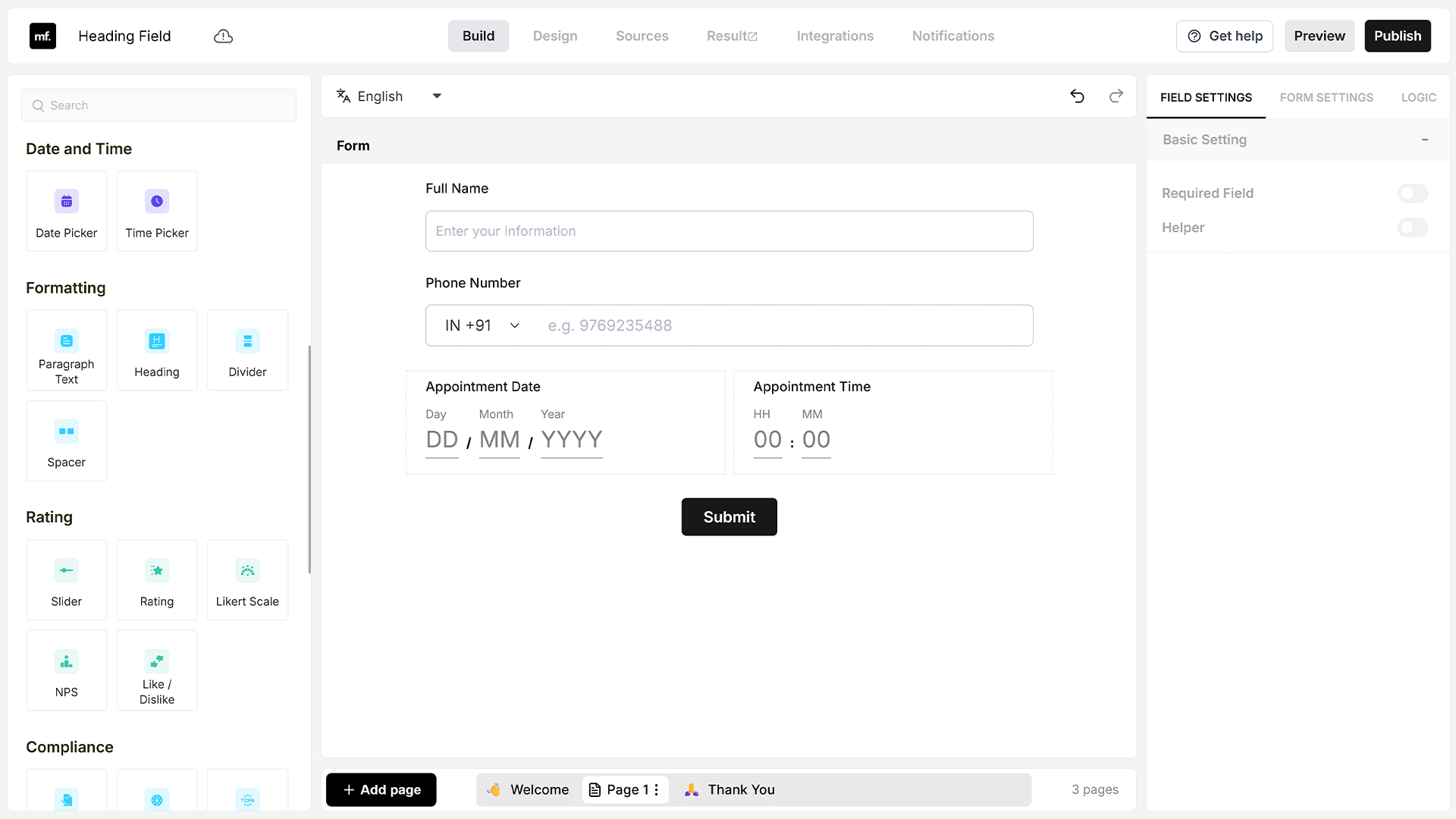
Task: Click the translate language icon
Action: click(x=344, y=96)
